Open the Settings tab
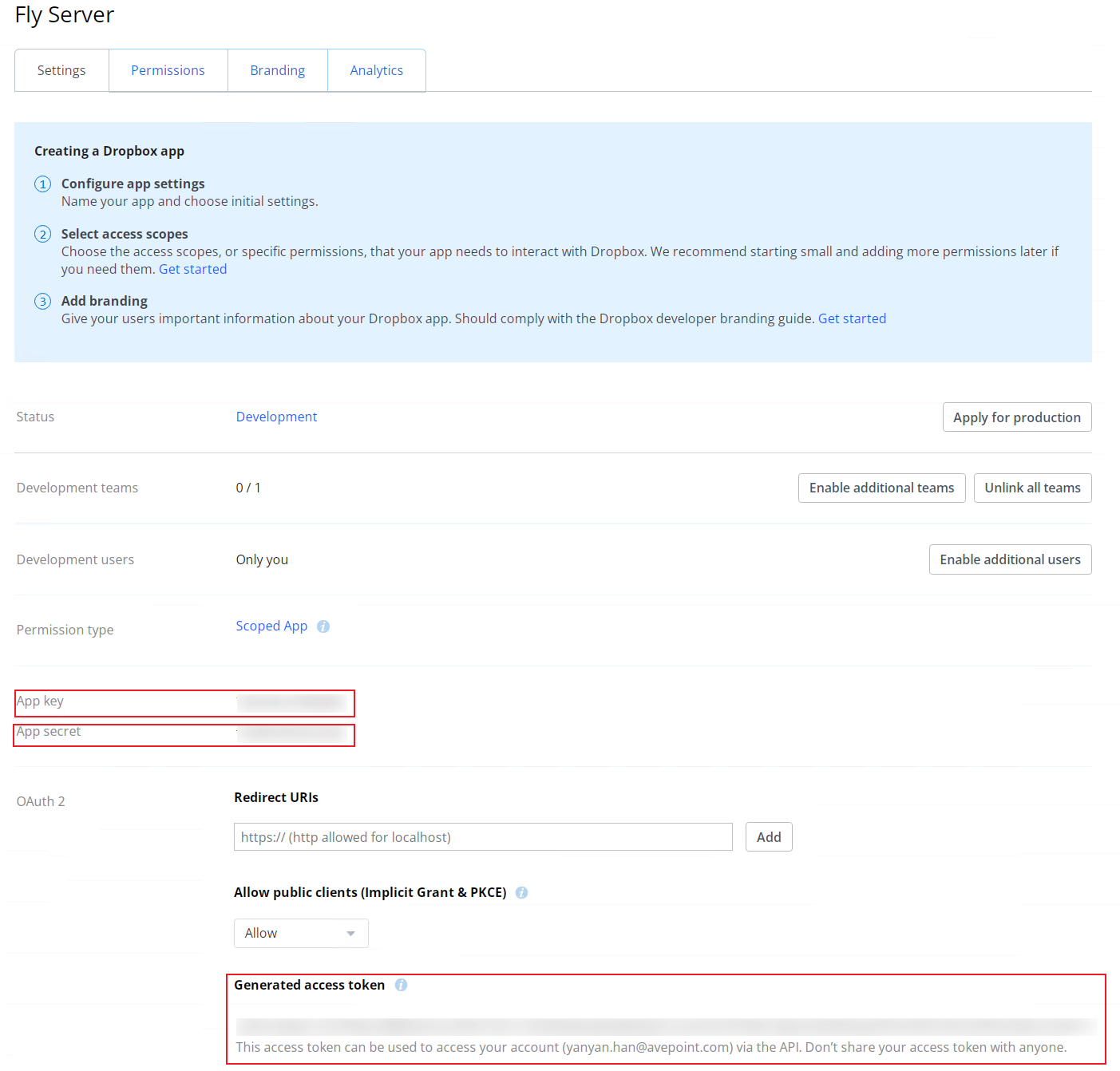1120x1071 pixels. pos(61,70)
